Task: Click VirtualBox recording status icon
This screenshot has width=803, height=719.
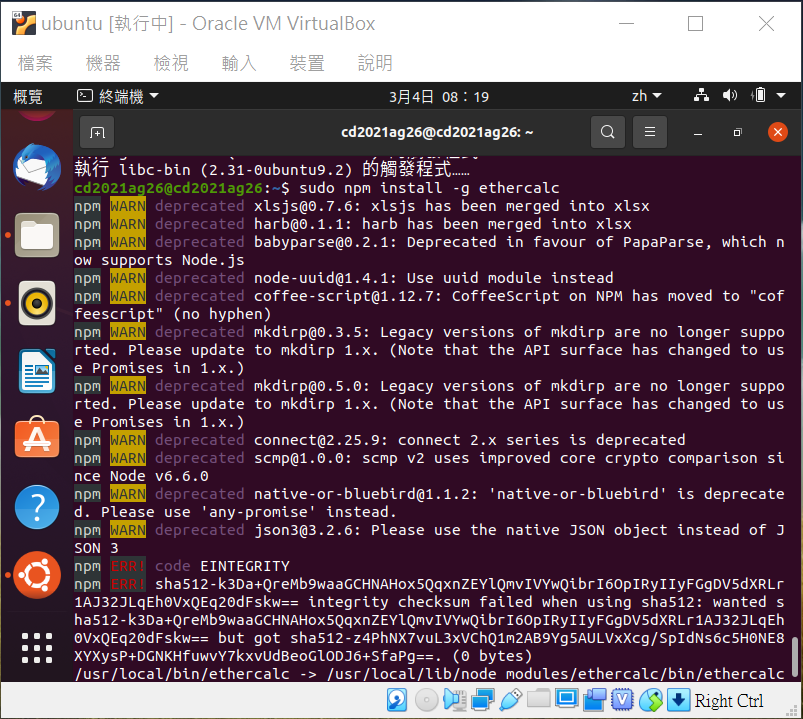Action: 595,700
